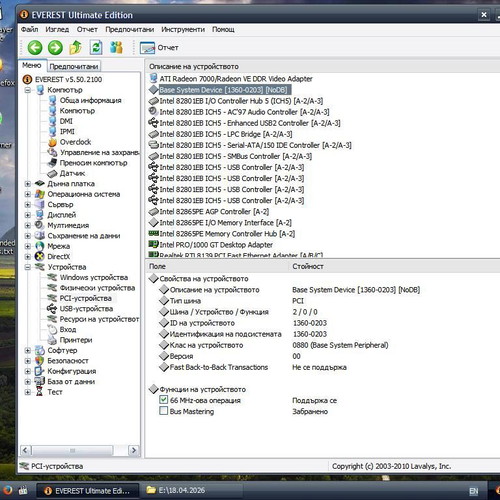Open the Изглед menu

click(57, 29)
